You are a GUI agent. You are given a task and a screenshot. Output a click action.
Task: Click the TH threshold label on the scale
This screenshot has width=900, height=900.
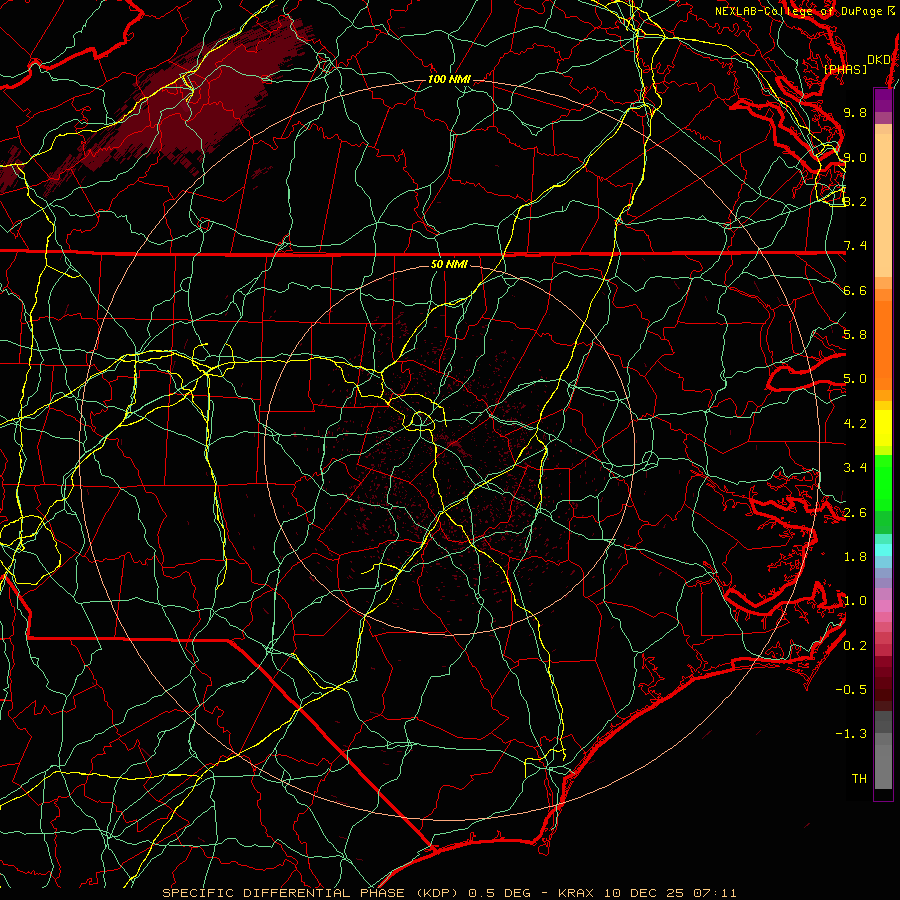(x=859, y=779)
